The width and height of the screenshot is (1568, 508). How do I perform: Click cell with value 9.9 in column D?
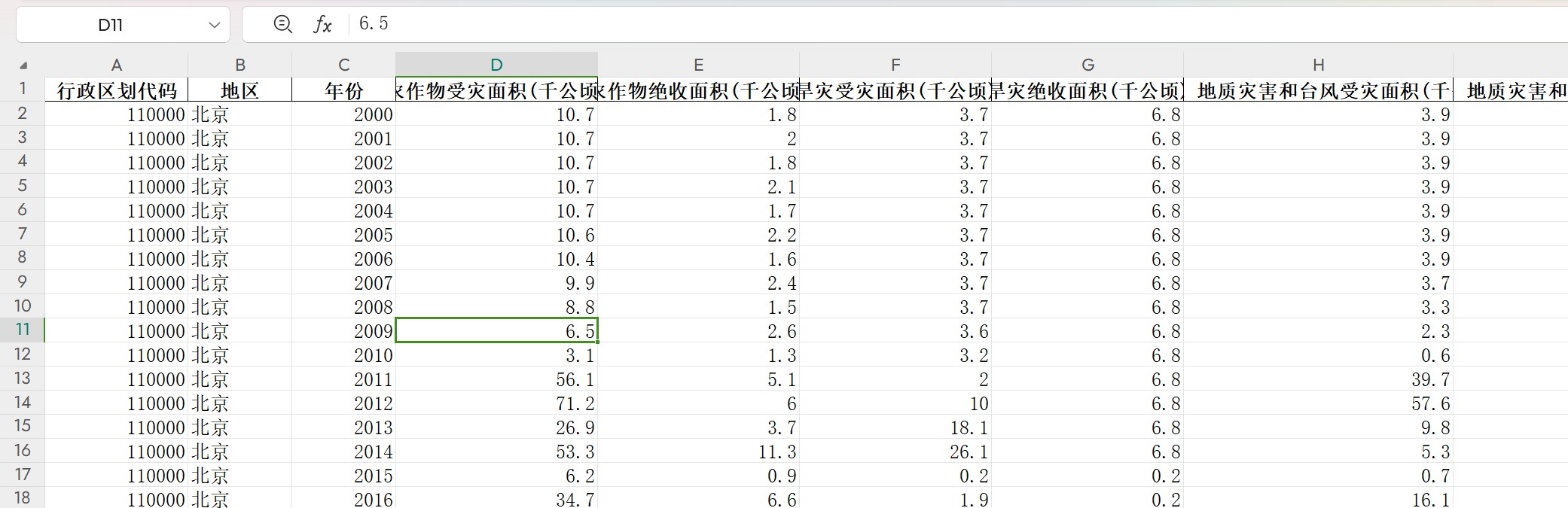[496, 283]
